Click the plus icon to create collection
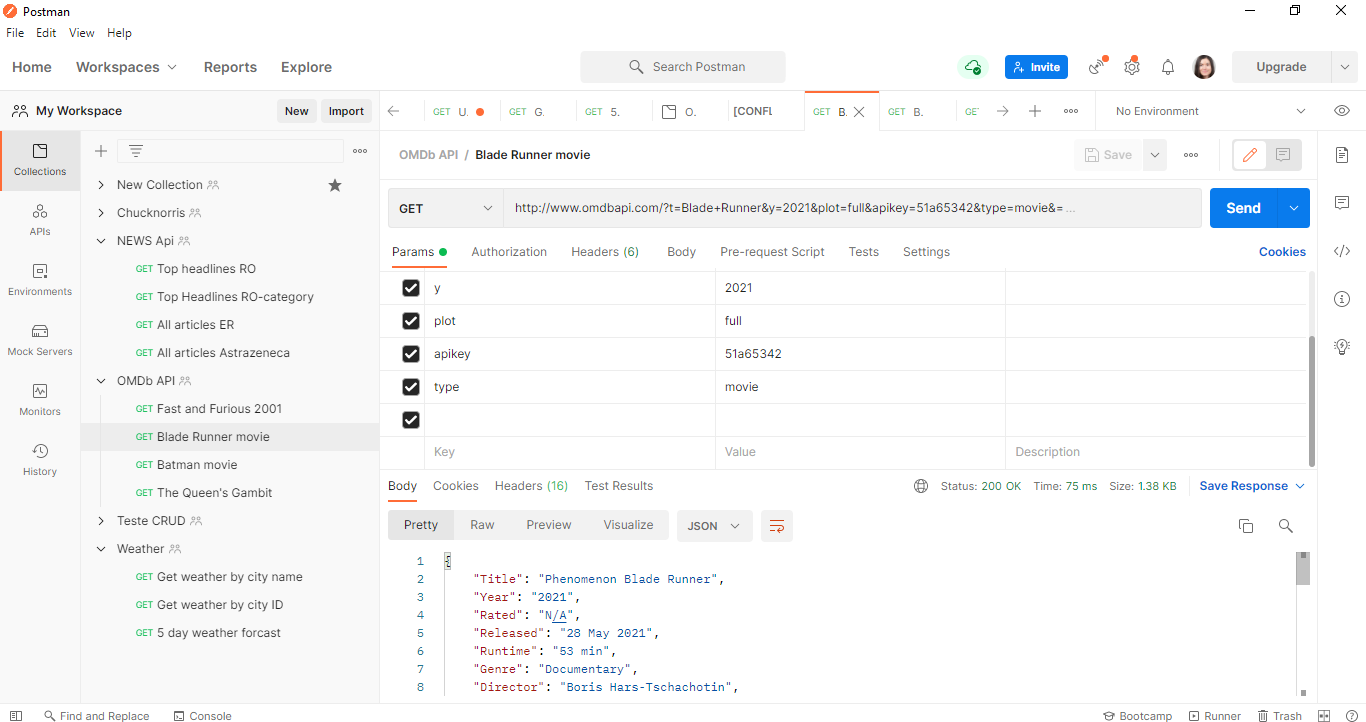This screenshot has height=722, width=1366. coord(101,151)
